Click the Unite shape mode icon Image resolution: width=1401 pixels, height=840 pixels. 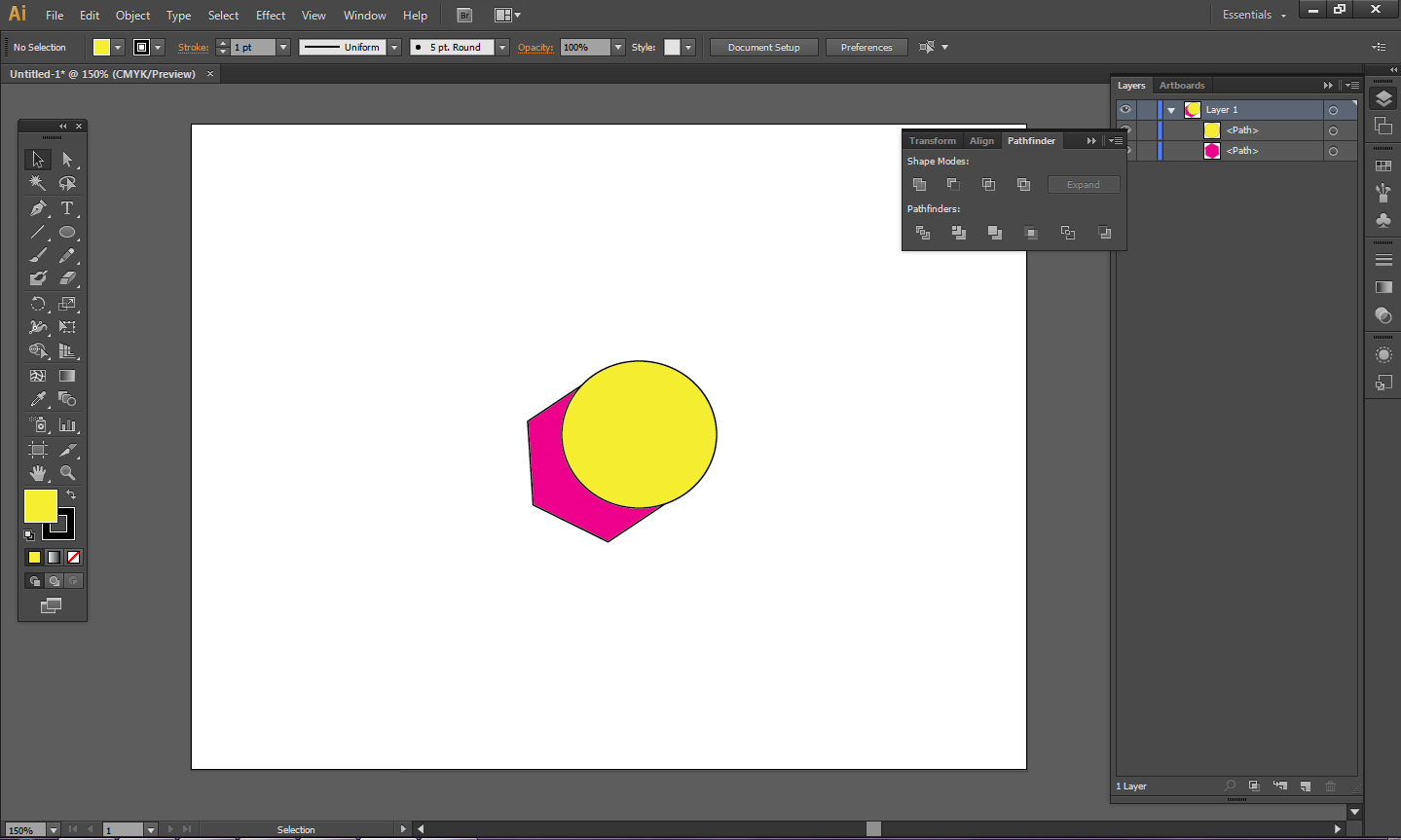point(919,185)
